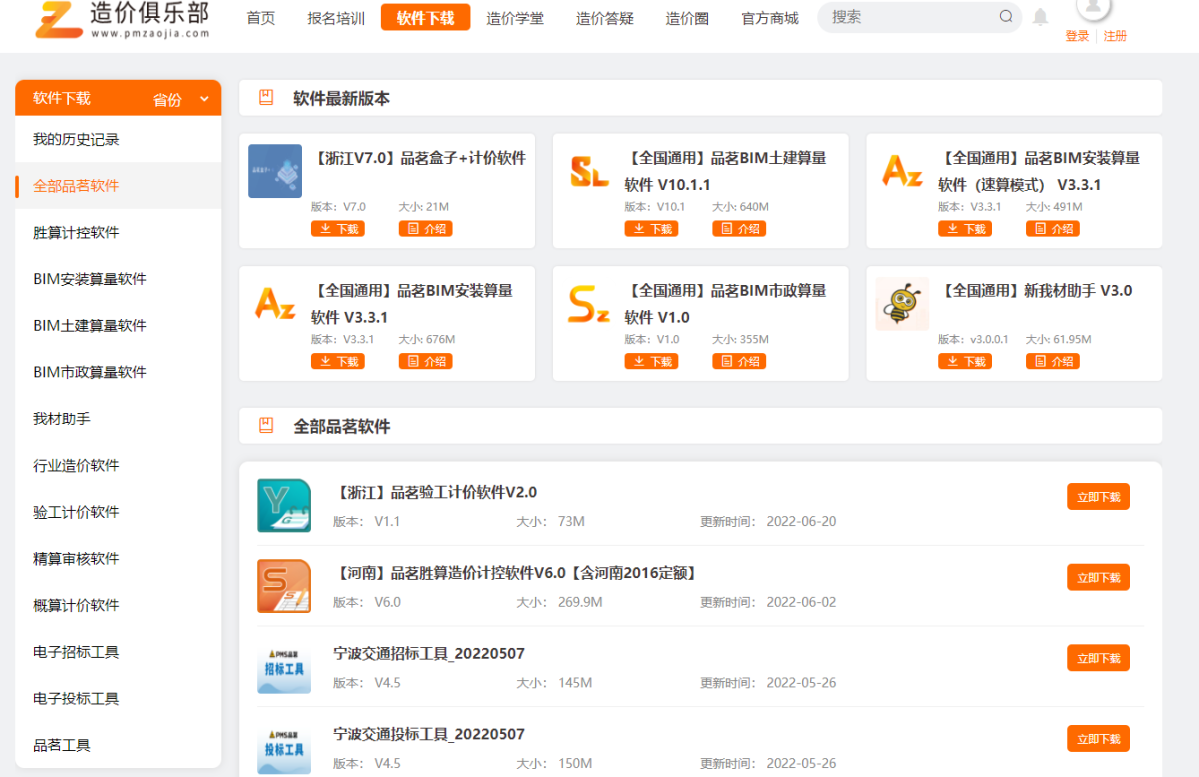Click the 河南品茗胜算造价计控软件 icon
Screen dimensions: 1199x777
(284, 586)
